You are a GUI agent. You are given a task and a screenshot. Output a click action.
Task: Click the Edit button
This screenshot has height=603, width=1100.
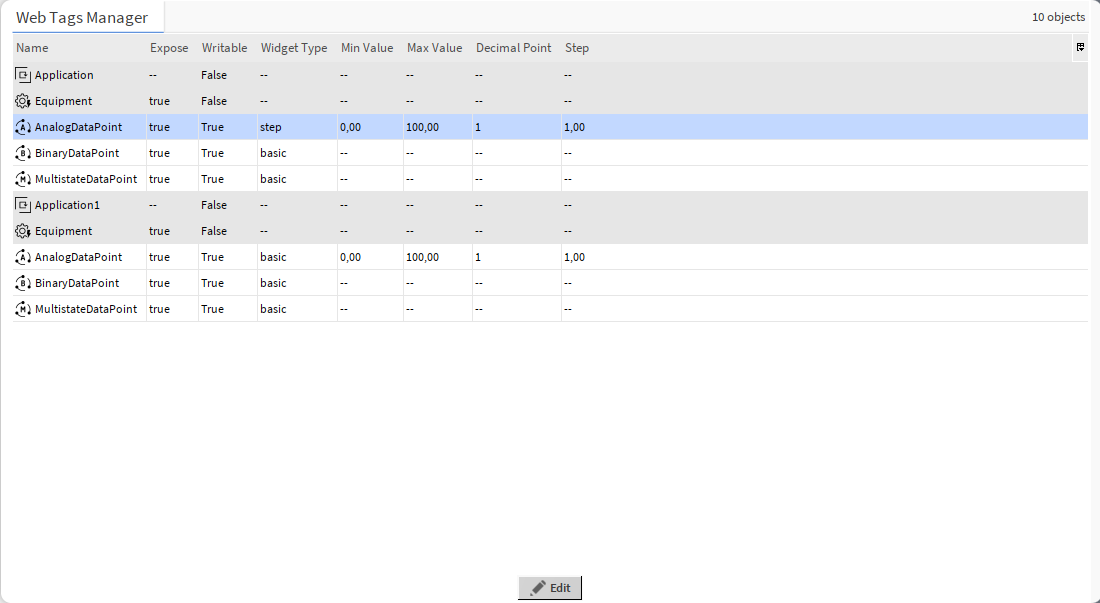point(550,587)
